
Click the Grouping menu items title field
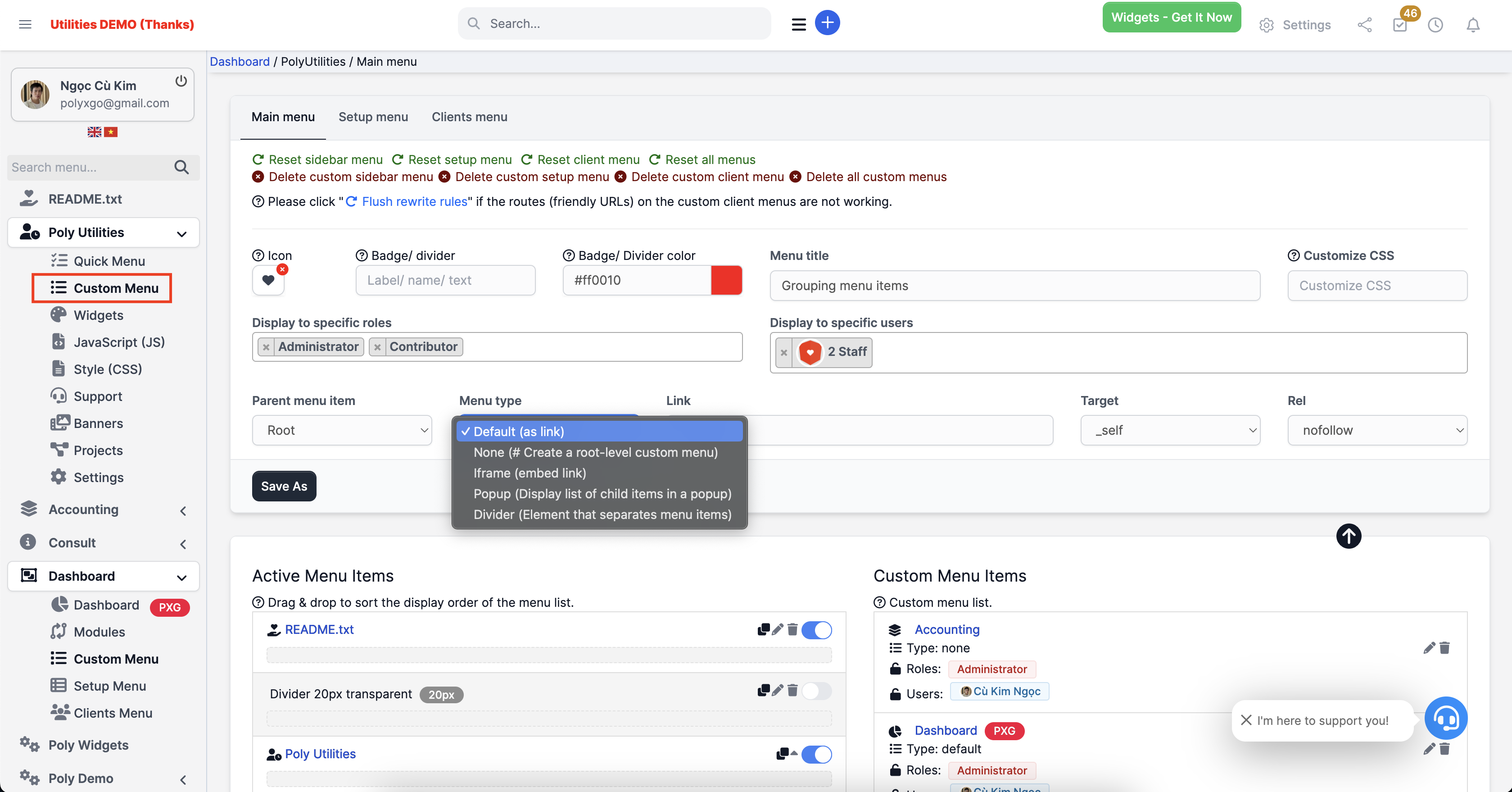coord(1014,286)
